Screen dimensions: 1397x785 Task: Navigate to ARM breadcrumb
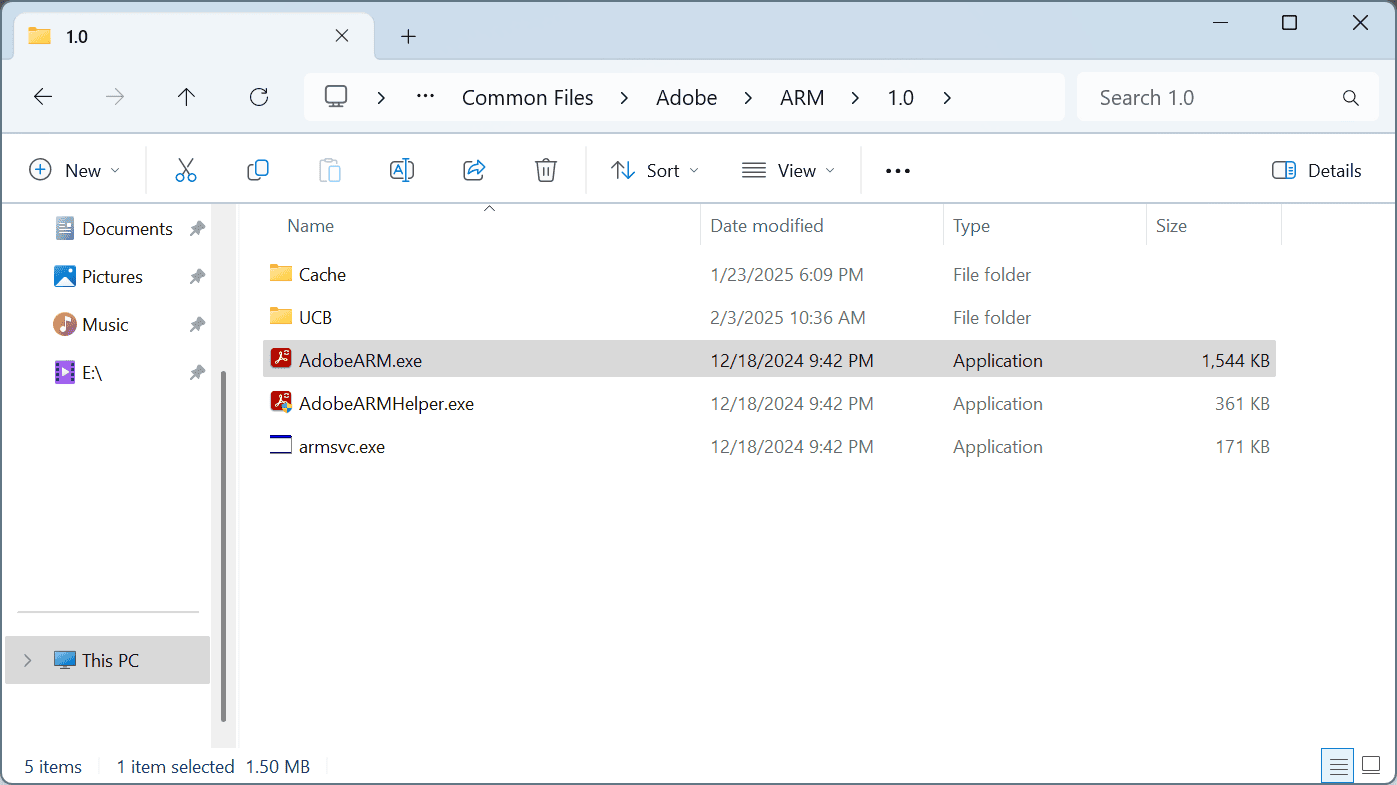click(x=802, y=97)
